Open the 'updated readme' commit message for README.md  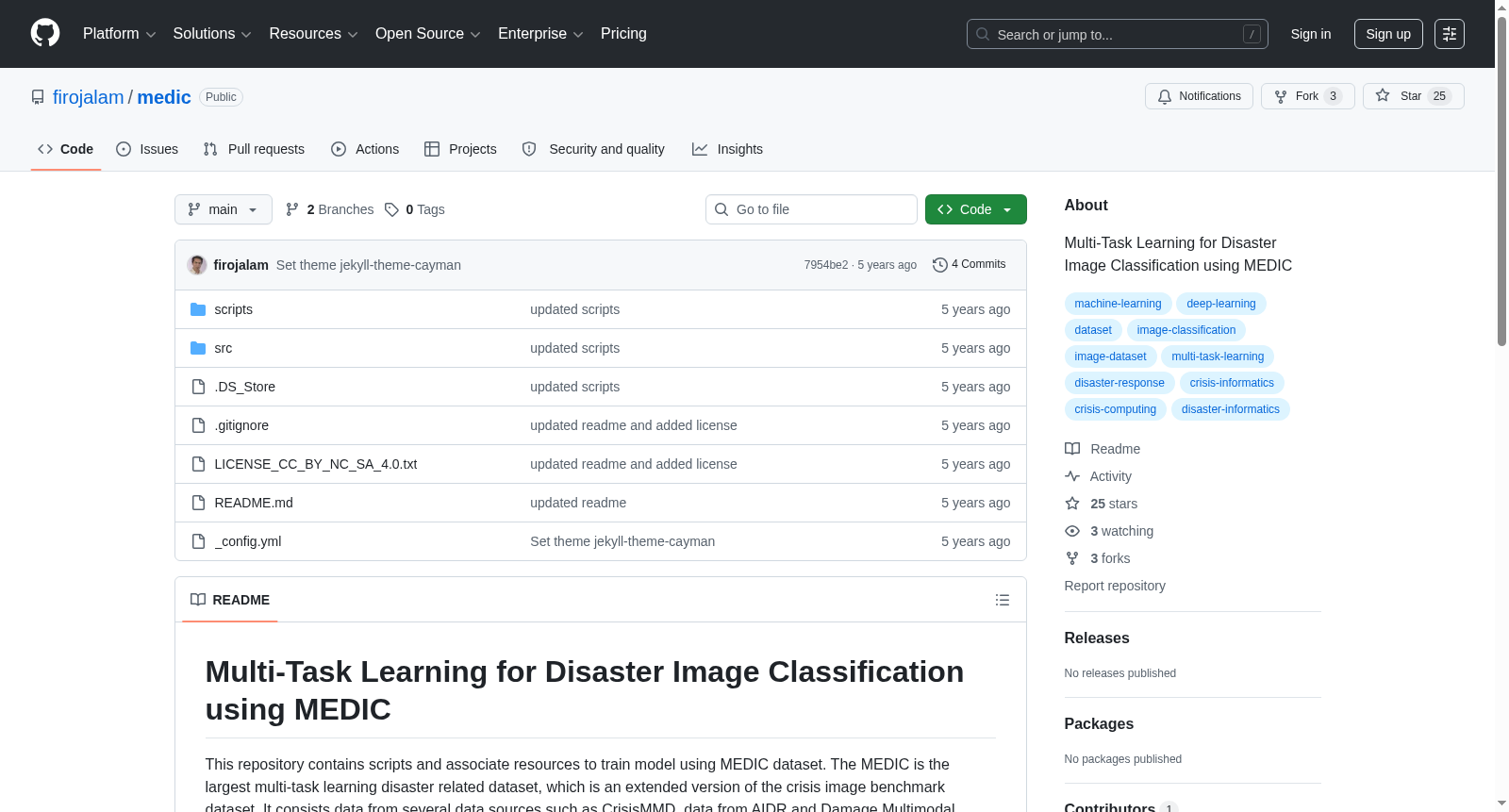point(578,503)
